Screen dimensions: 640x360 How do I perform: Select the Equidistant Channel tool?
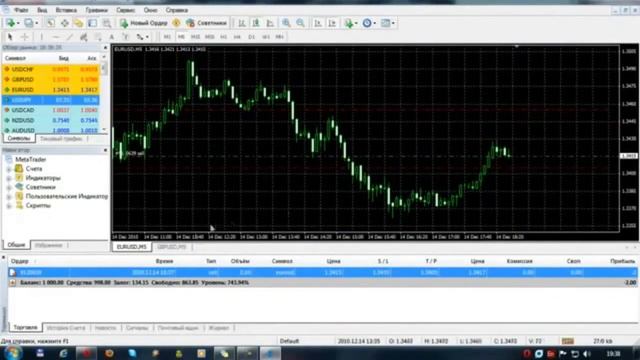(84, 37)
